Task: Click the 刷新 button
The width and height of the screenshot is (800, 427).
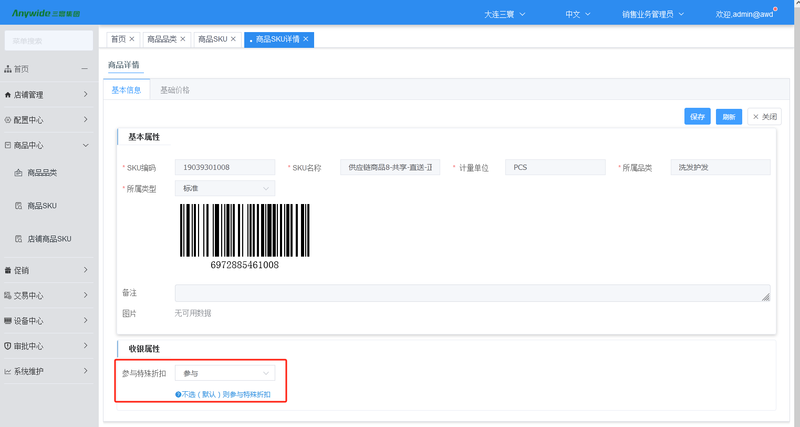Action: tap(729, 117)
